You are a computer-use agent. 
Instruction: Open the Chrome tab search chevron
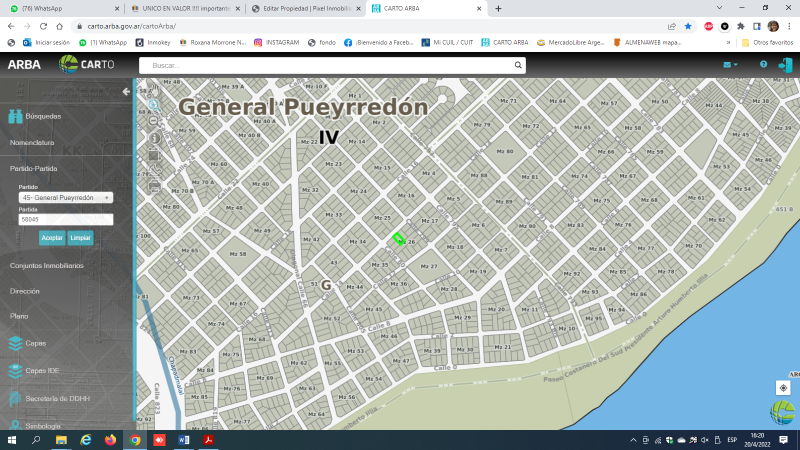719,8
